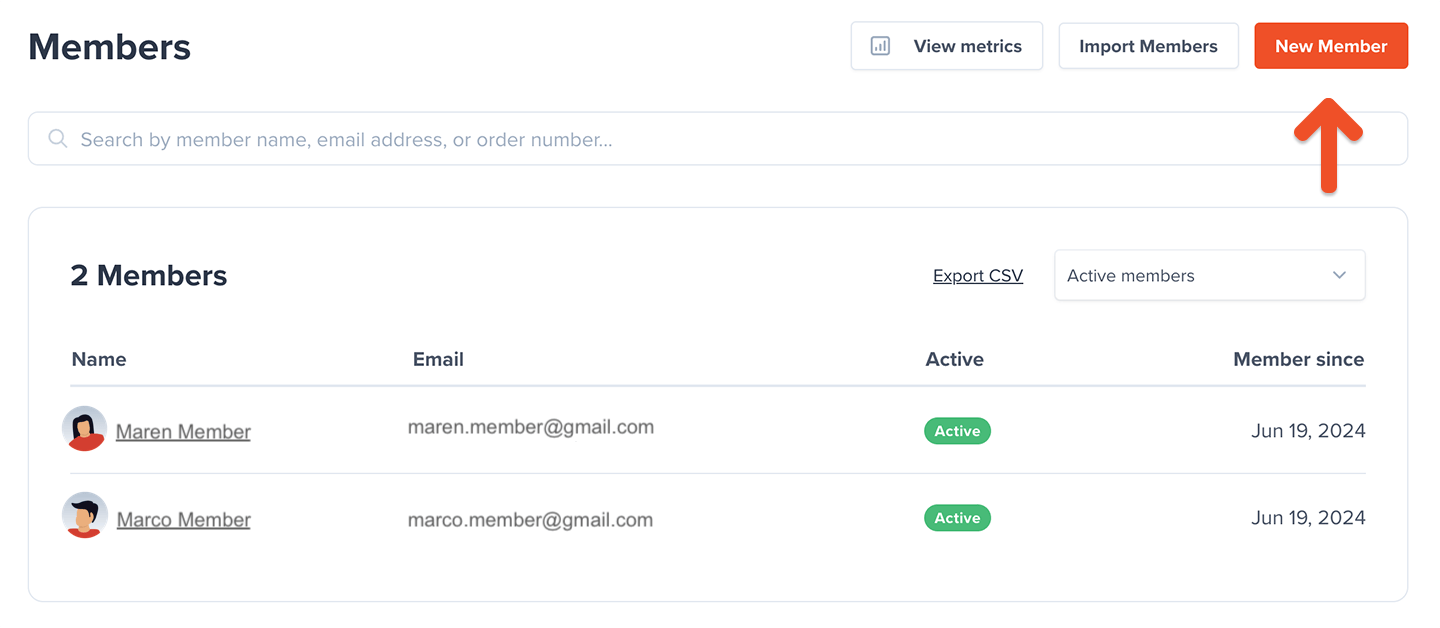
Task: Create a New Member
Action: (x=1331, y=46)
